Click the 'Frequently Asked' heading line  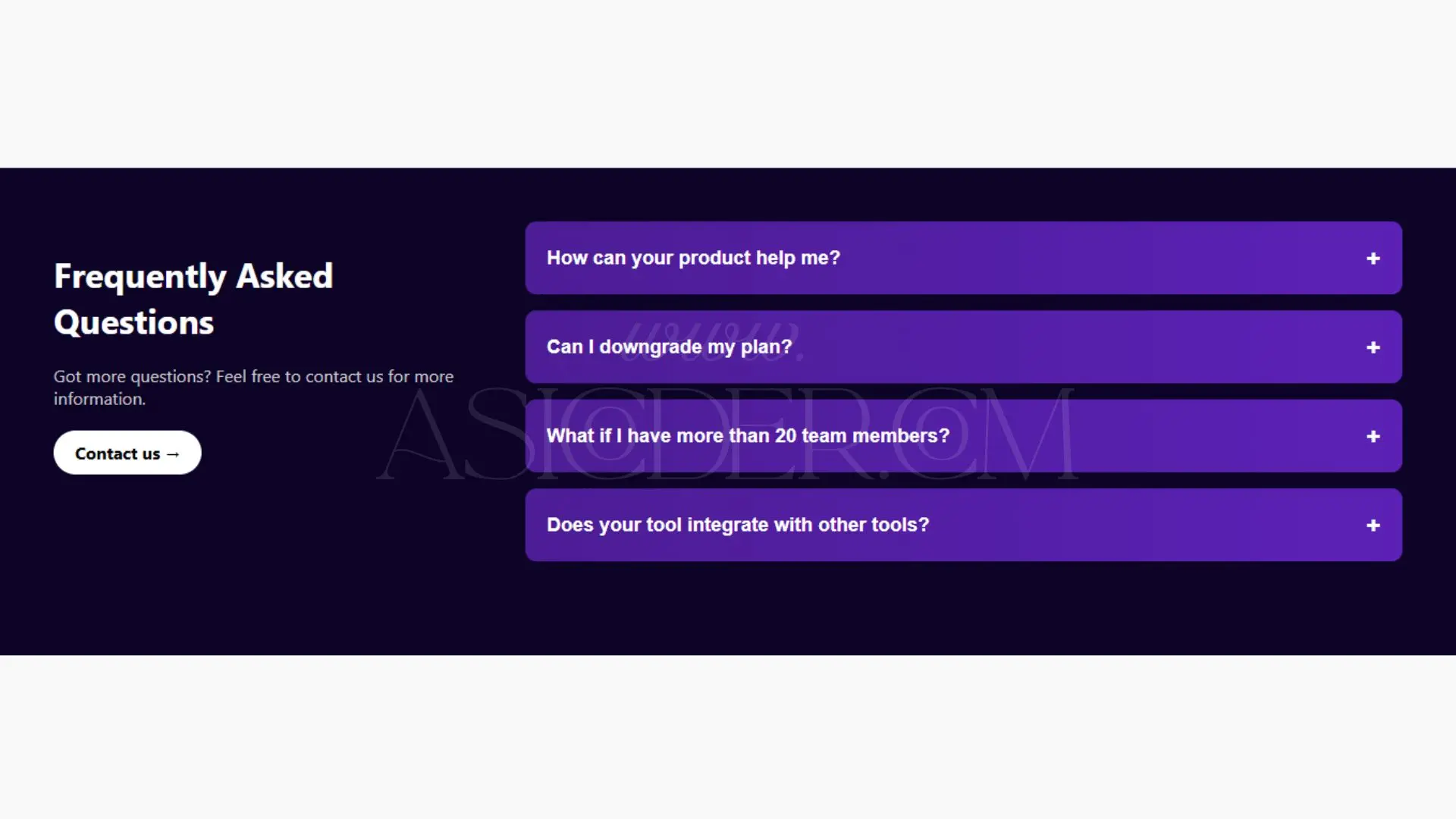click(193, 276)
